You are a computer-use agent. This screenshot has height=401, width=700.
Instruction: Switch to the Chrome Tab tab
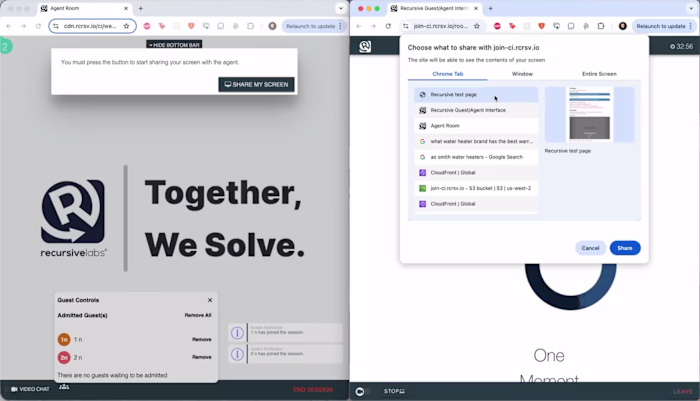coord(448,74)
